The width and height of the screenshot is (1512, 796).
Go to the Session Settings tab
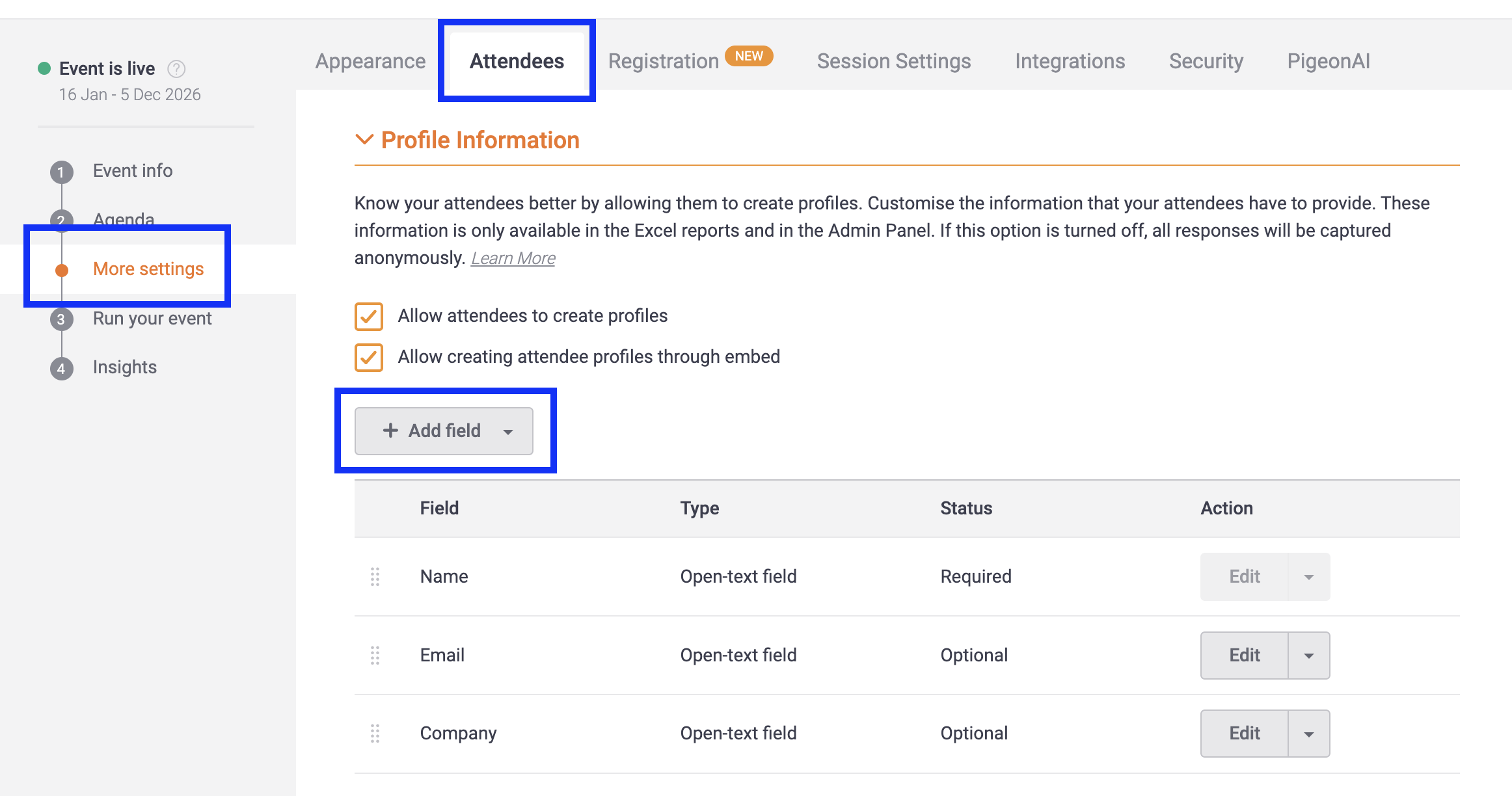[x=894, y=61]
